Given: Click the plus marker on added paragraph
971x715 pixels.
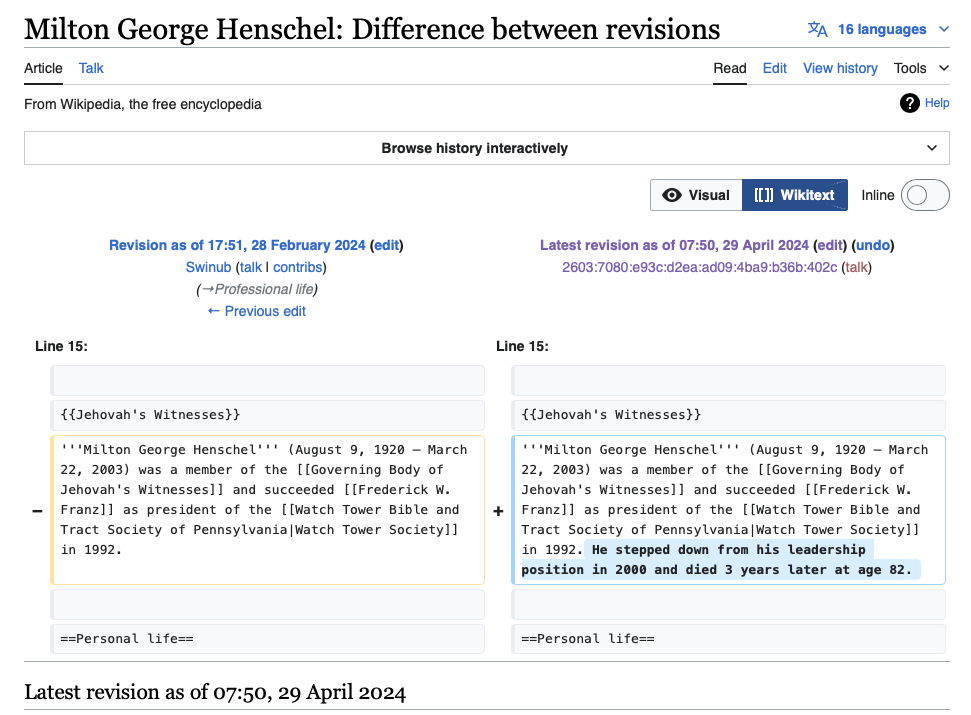Looking at the screenshot, I should (x=498, y=511).
